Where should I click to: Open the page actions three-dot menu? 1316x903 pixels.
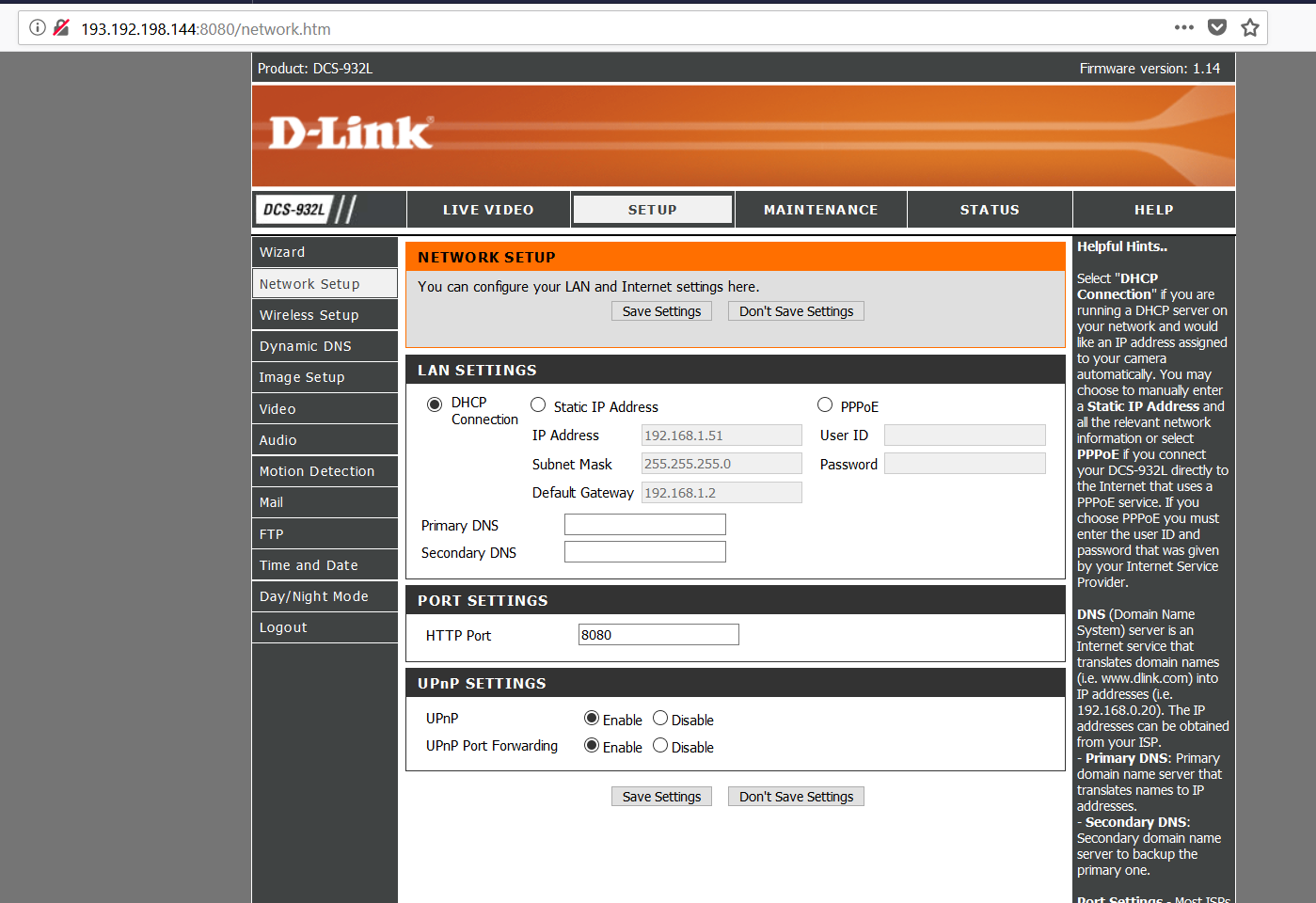click(1184, 27)
